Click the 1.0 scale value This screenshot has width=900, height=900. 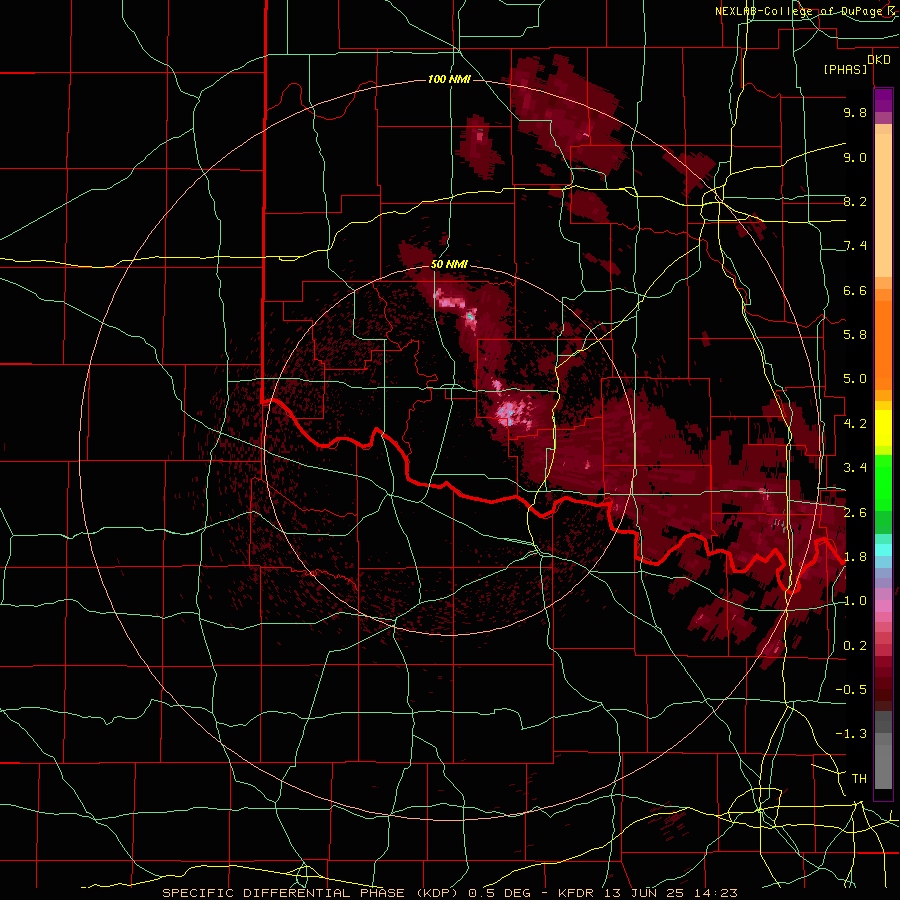[855, 601]
